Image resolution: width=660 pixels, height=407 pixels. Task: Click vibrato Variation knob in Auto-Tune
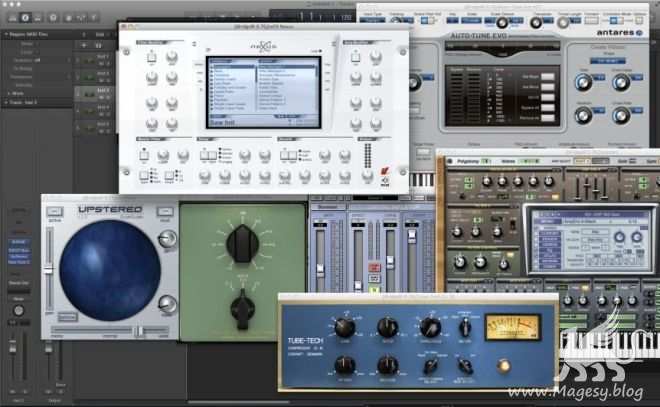[x=583, y=115]
